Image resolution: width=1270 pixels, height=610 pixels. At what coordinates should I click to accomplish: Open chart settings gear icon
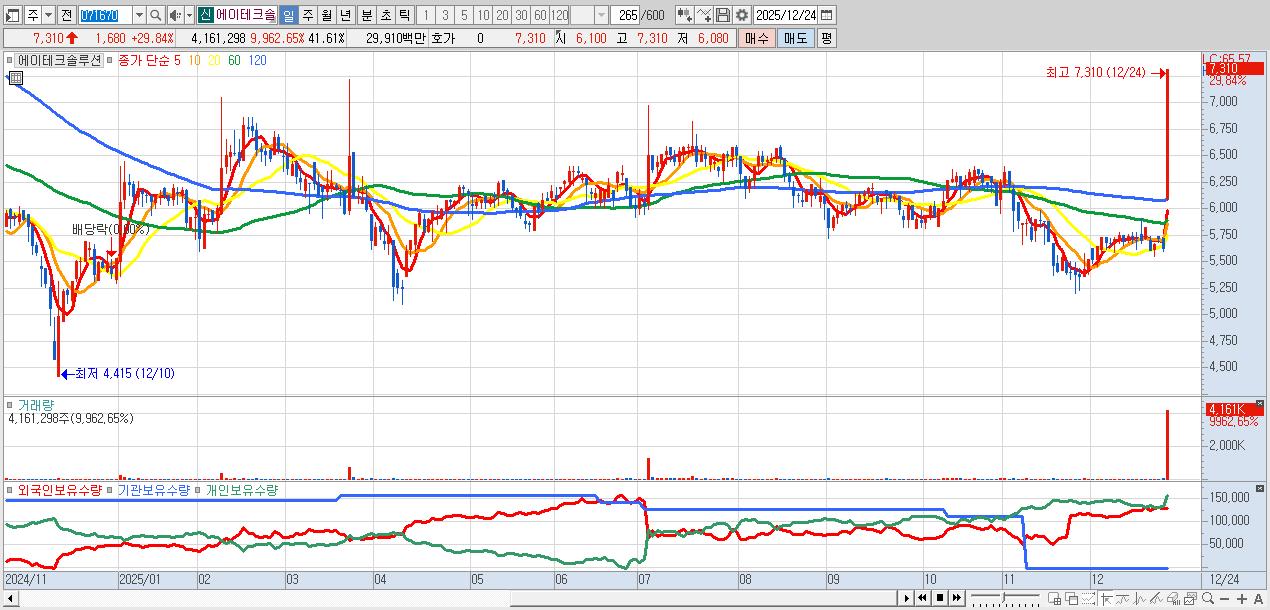pyautogui.click(x=742, y=16)
